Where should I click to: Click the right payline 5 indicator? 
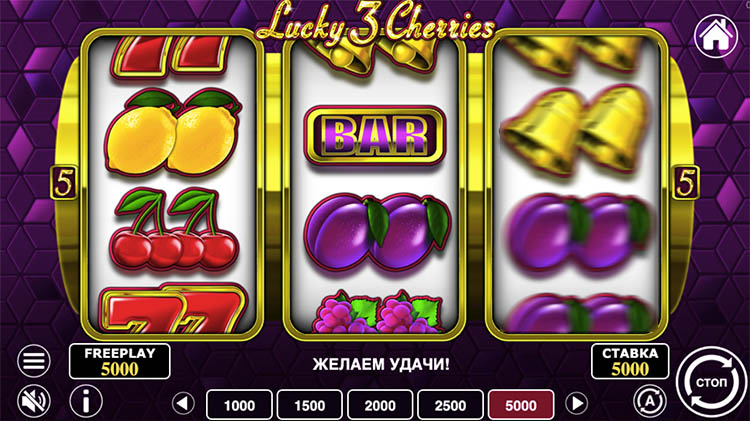tap(685, 182)
